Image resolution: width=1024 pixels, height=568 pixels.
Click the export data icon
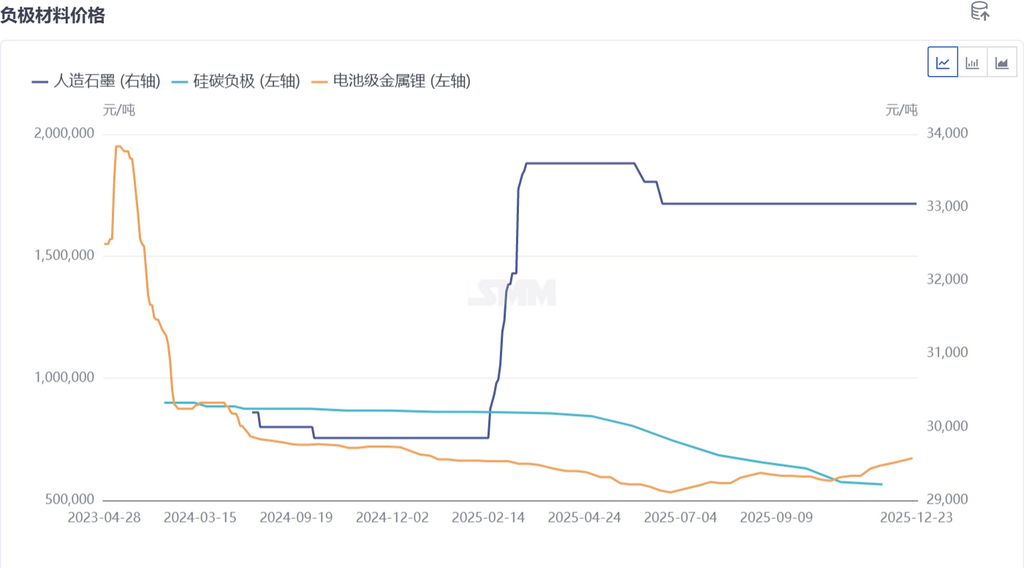pyautogui.click(x=980, y=12)
